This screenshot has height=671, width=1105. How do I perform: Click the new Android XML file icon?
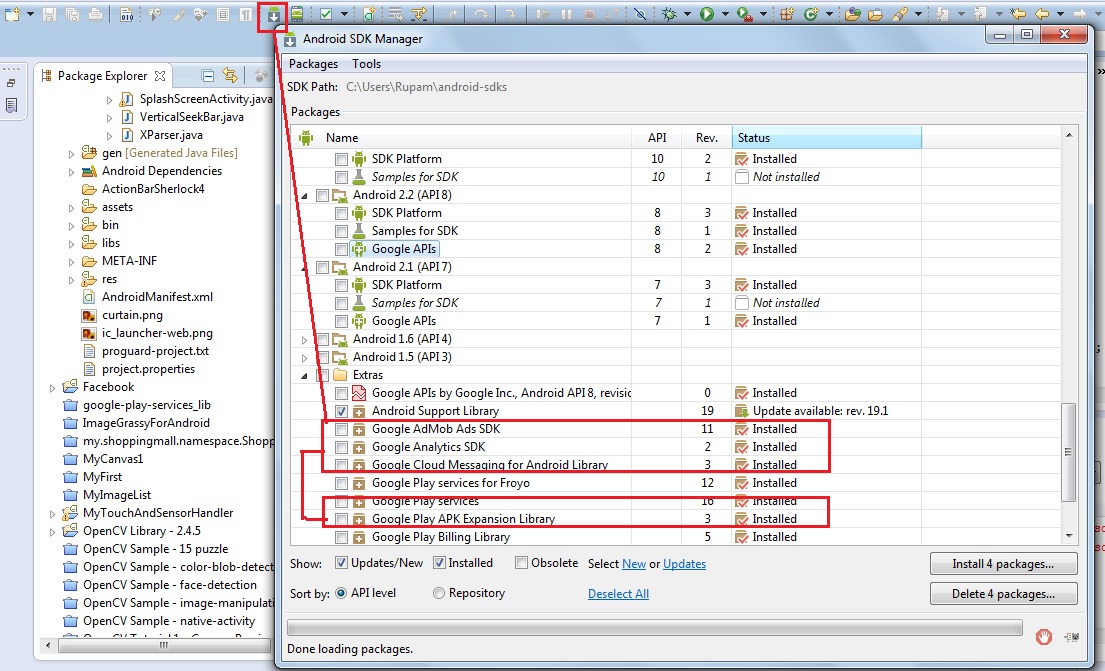[x=369, y=13]
